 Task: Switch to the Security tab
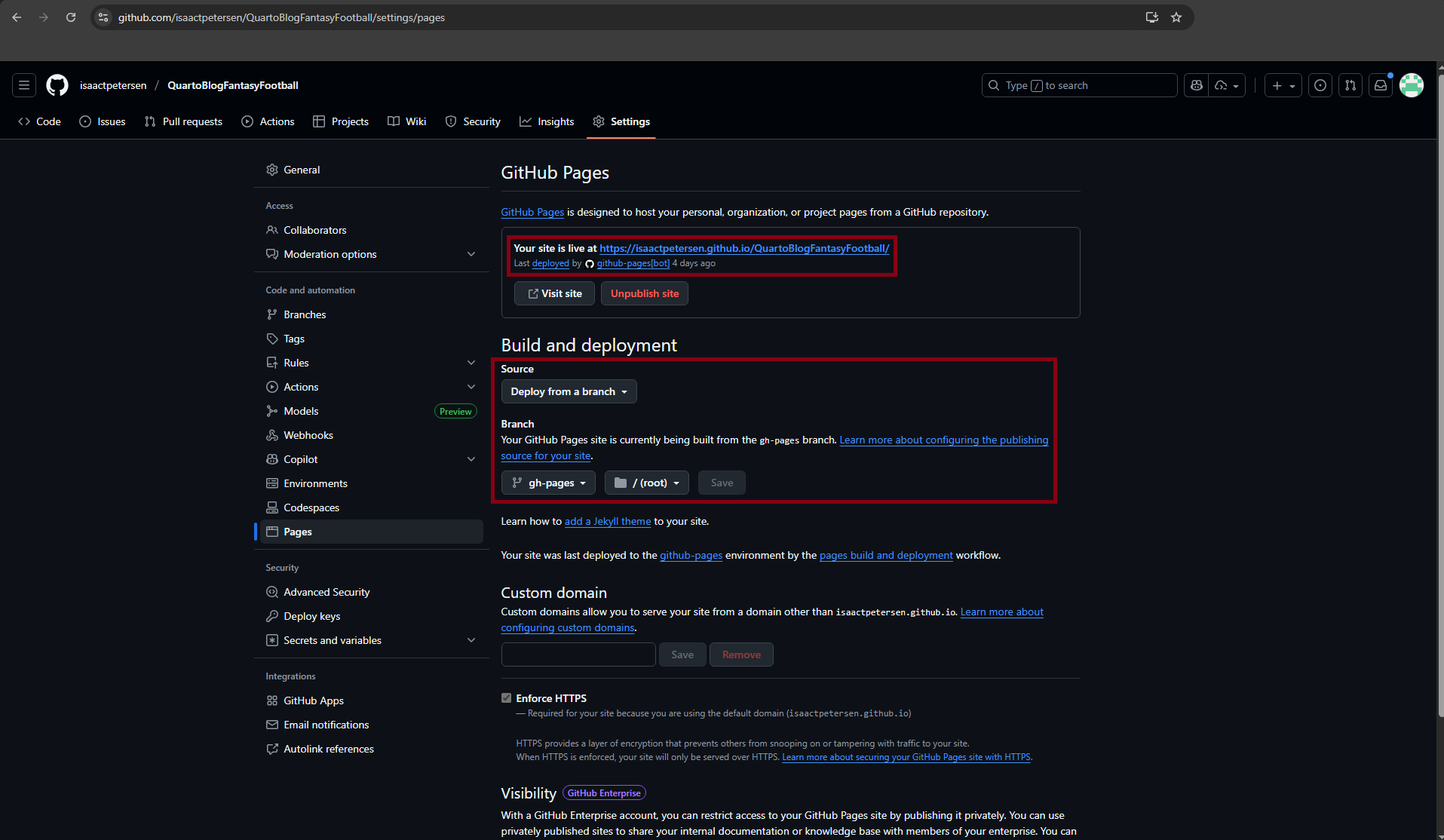[473, 121]
